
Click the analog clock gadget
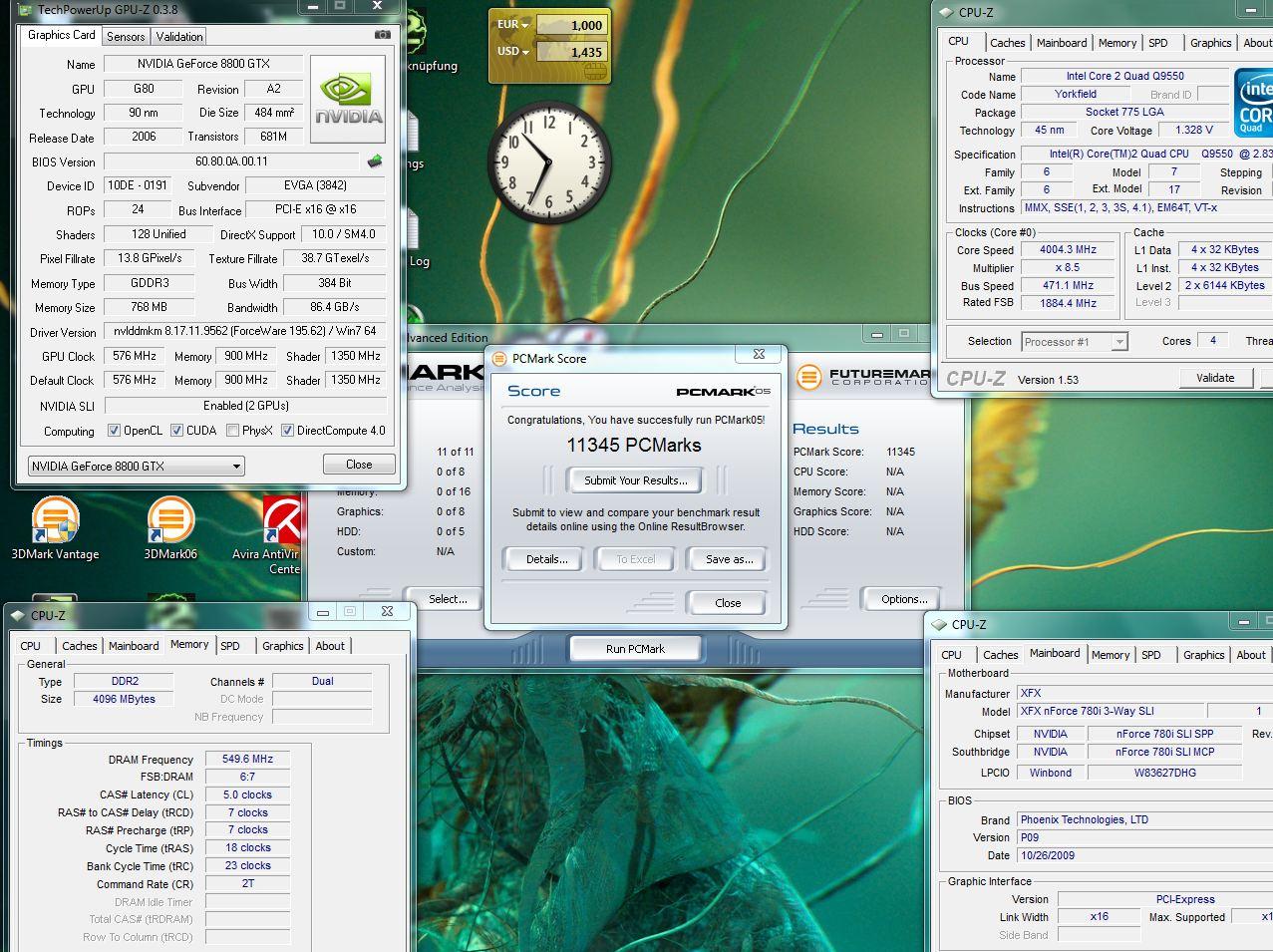548,160
